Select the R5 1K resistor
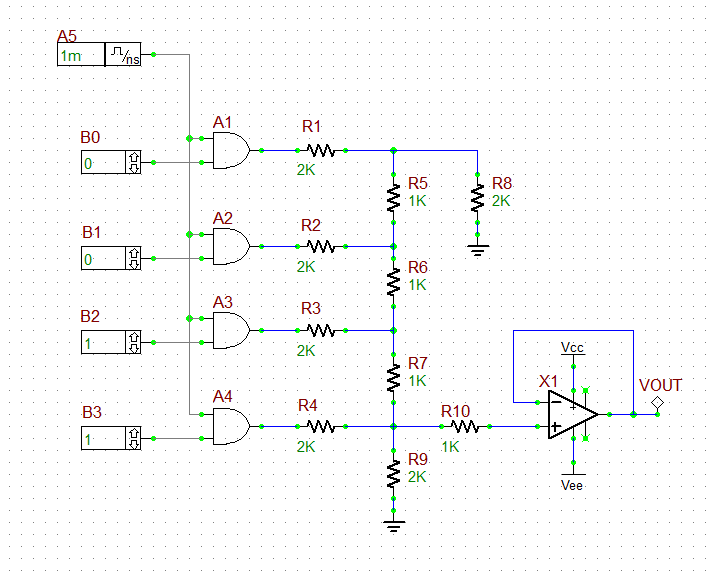The height and width of the screenshot is (581, 716). [x=394, y=199]
